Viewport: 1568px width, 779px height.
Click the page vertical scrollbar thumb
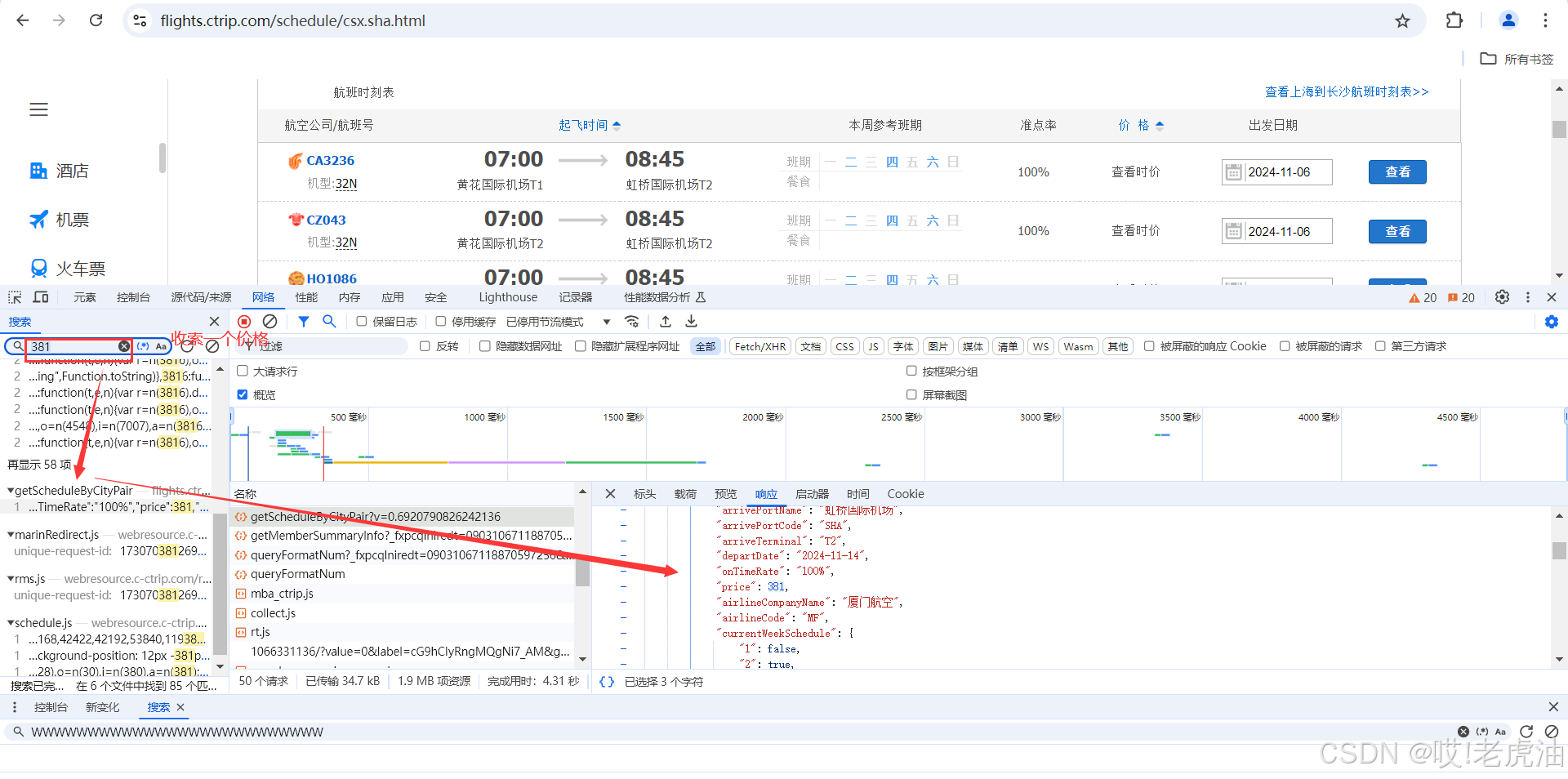pyautogui.click(x=1559, y=129)
